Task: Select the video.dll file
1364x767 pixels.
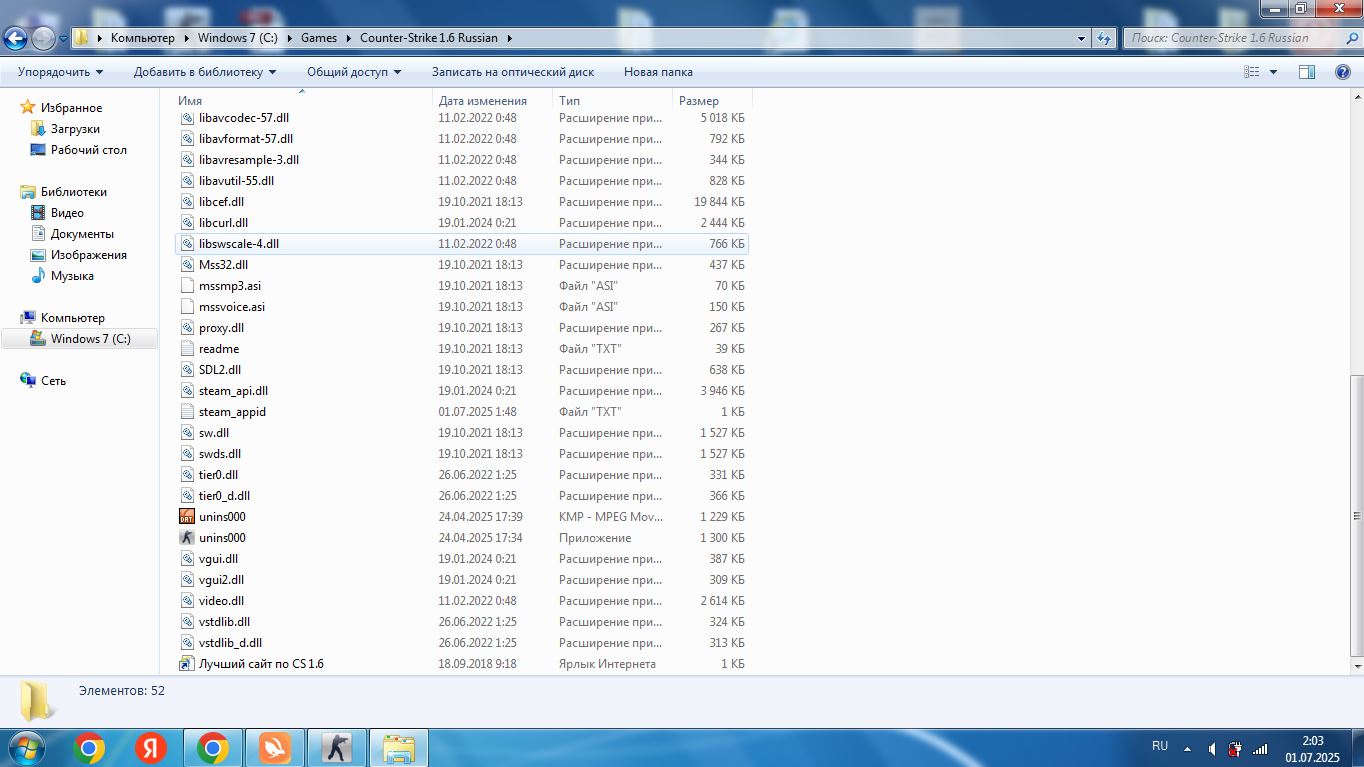Action: pos(461,601)
